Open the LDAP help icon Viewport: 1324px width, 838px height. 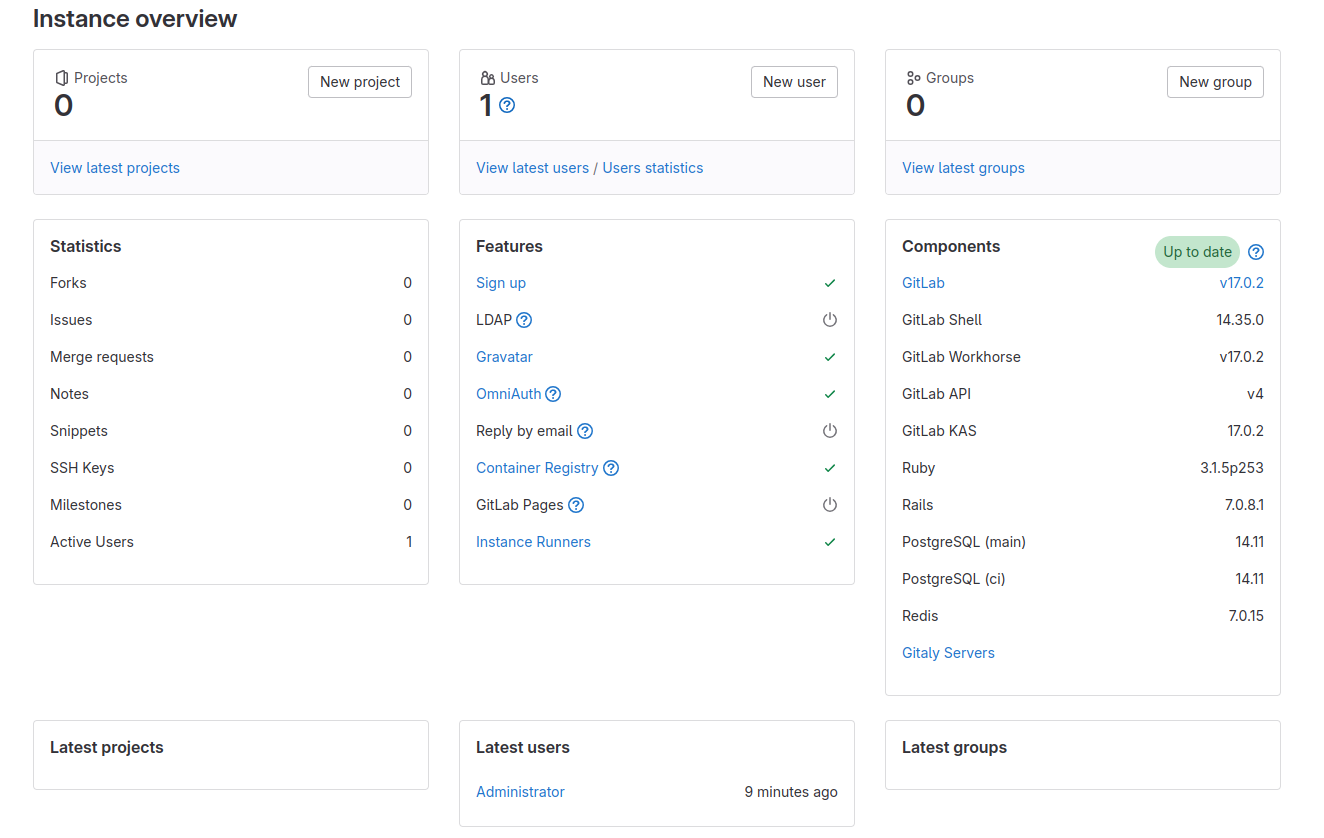pyautogui.click(x=524, y=320)
